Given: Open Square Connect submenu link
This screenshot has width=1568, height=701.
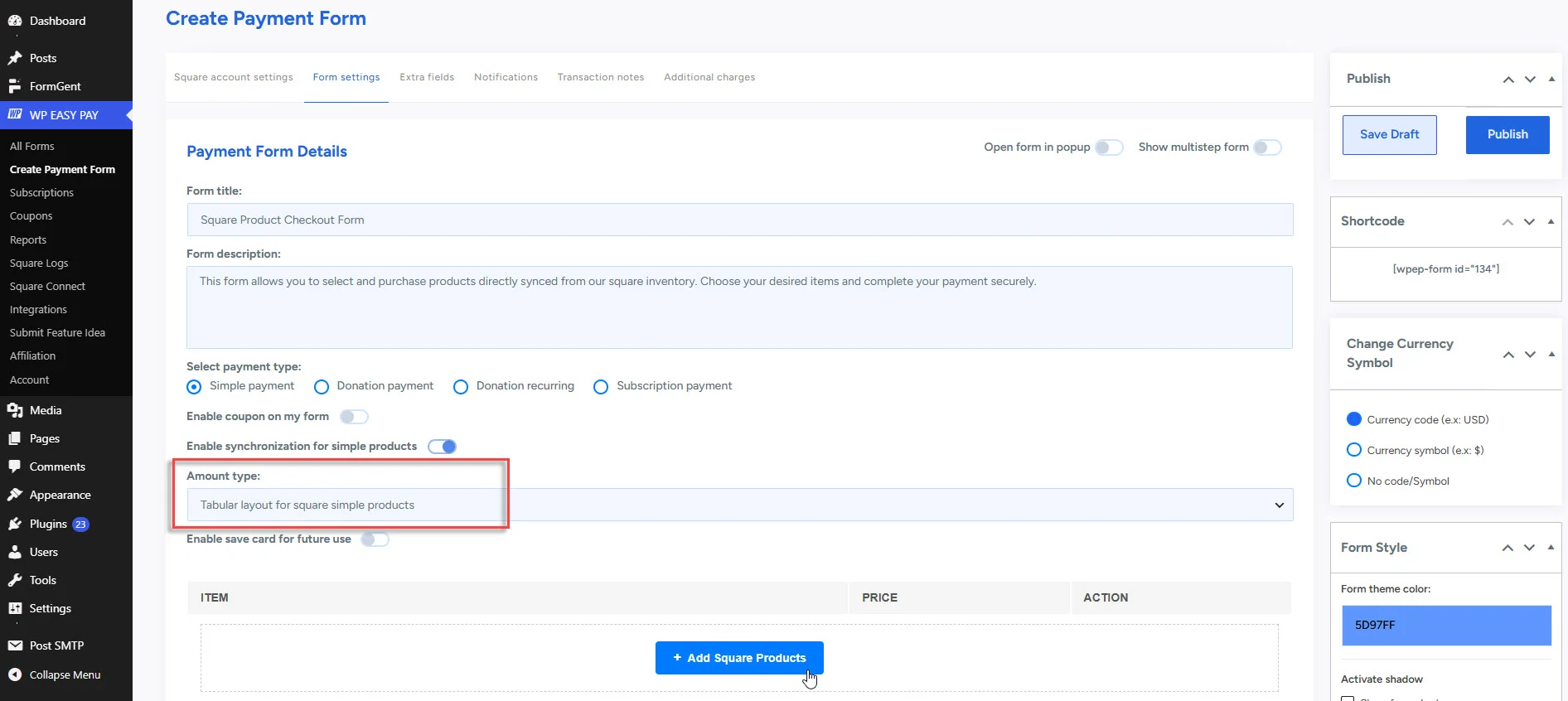Looking at the screenshot, I should (47, 286).
